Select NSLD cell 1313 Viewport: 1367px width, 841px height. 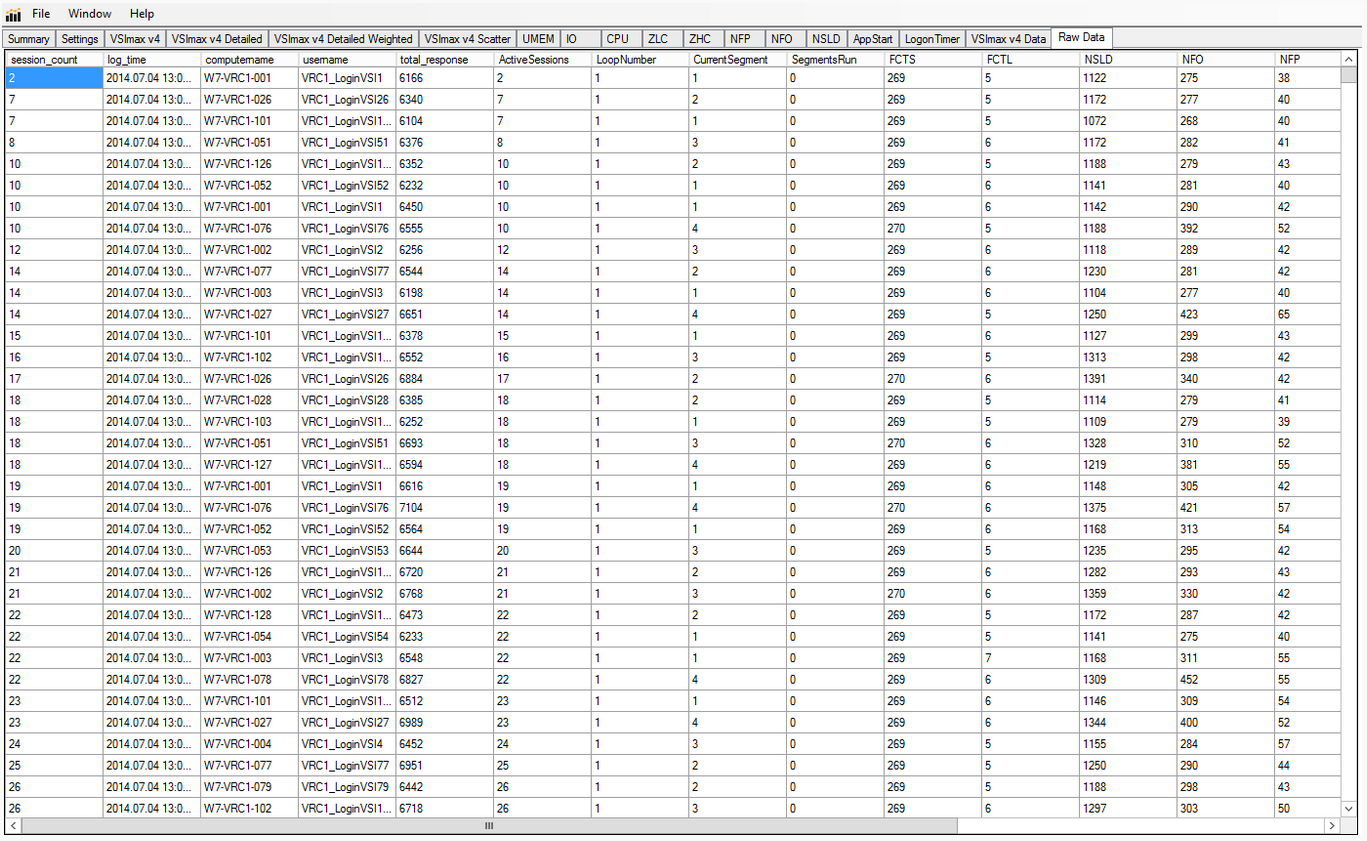pyautogui.click(x=1128, y=357)
